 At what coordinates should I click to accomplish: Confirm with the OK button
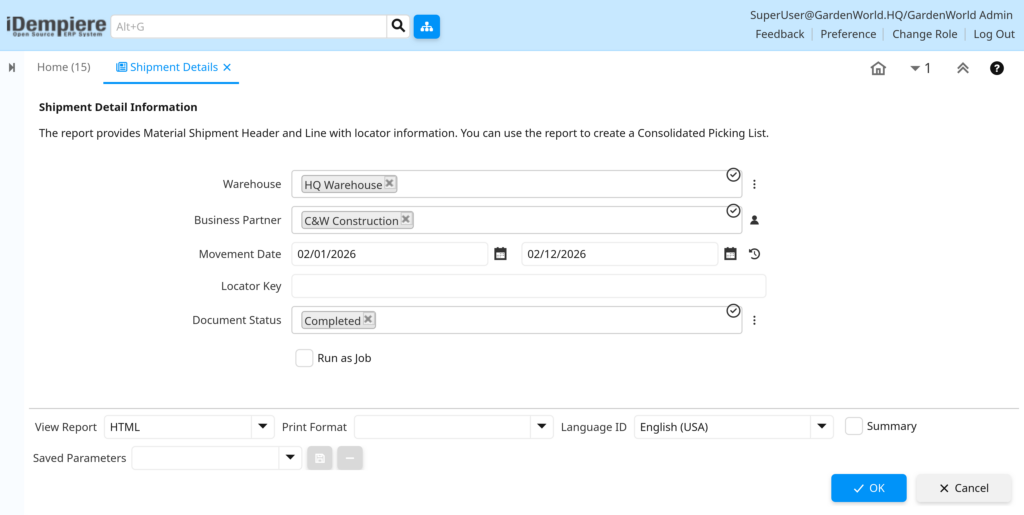(869, 488)
